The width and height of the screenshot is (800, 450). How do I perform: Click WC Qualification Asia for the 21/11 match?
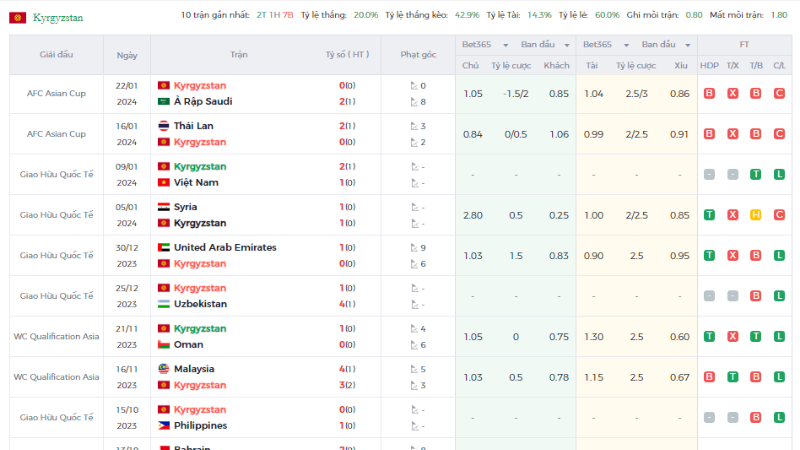[x=56, y=336]
